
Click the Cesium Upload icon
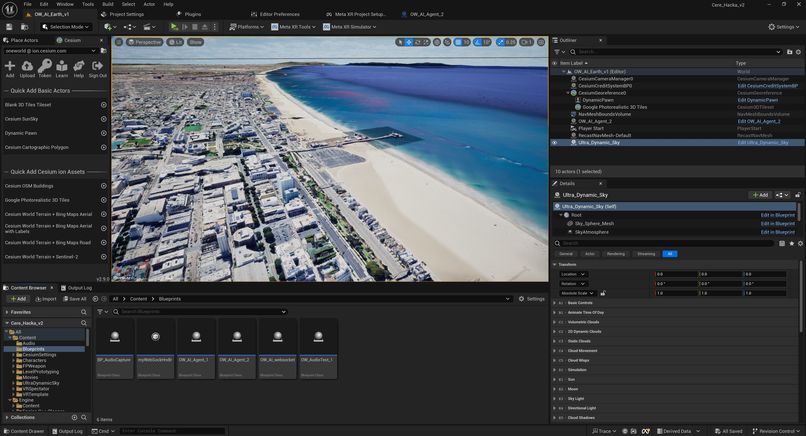pos(27,65)
